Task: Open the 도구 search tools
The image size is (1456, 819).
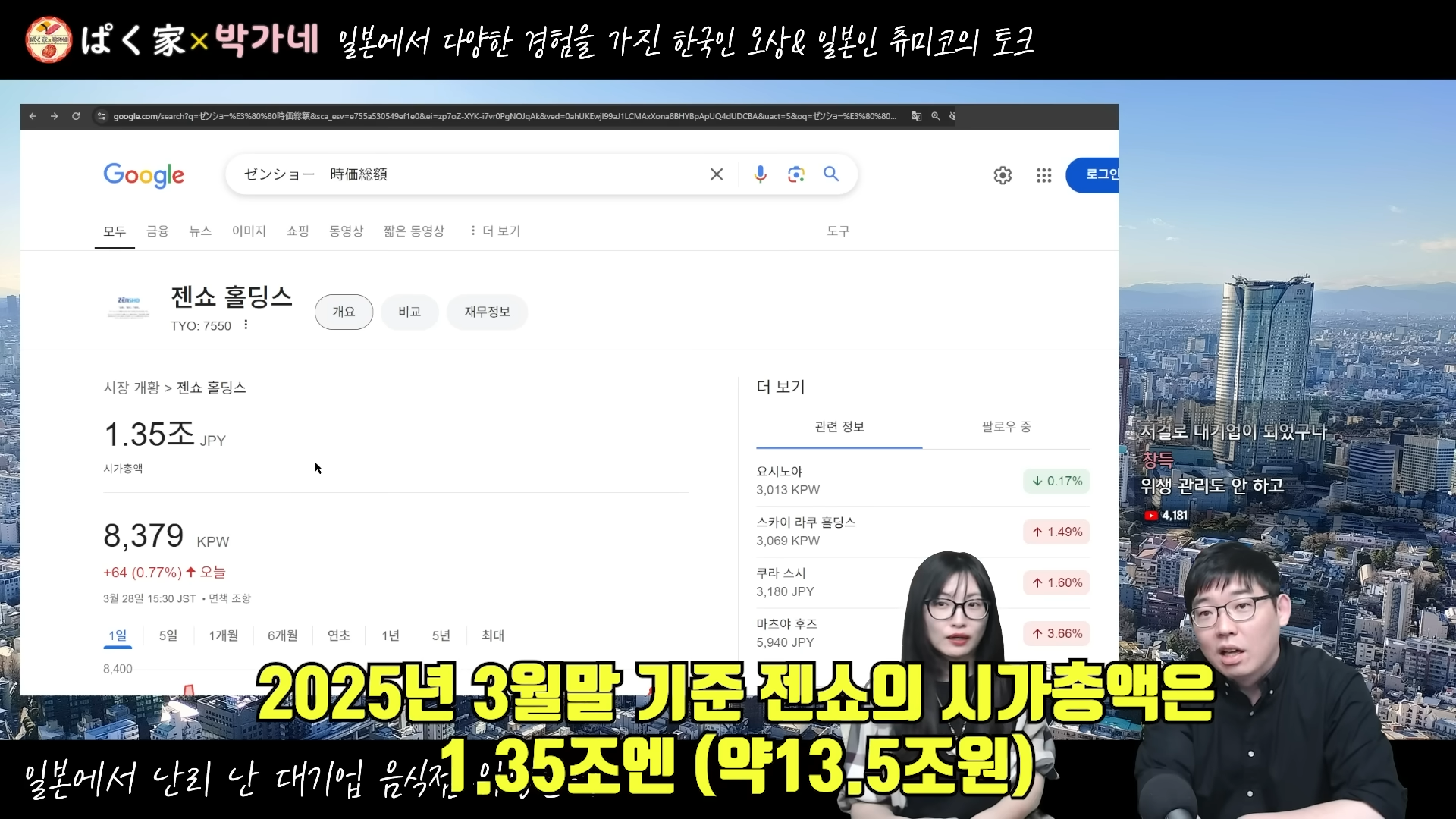Action: tap(838, 231)
